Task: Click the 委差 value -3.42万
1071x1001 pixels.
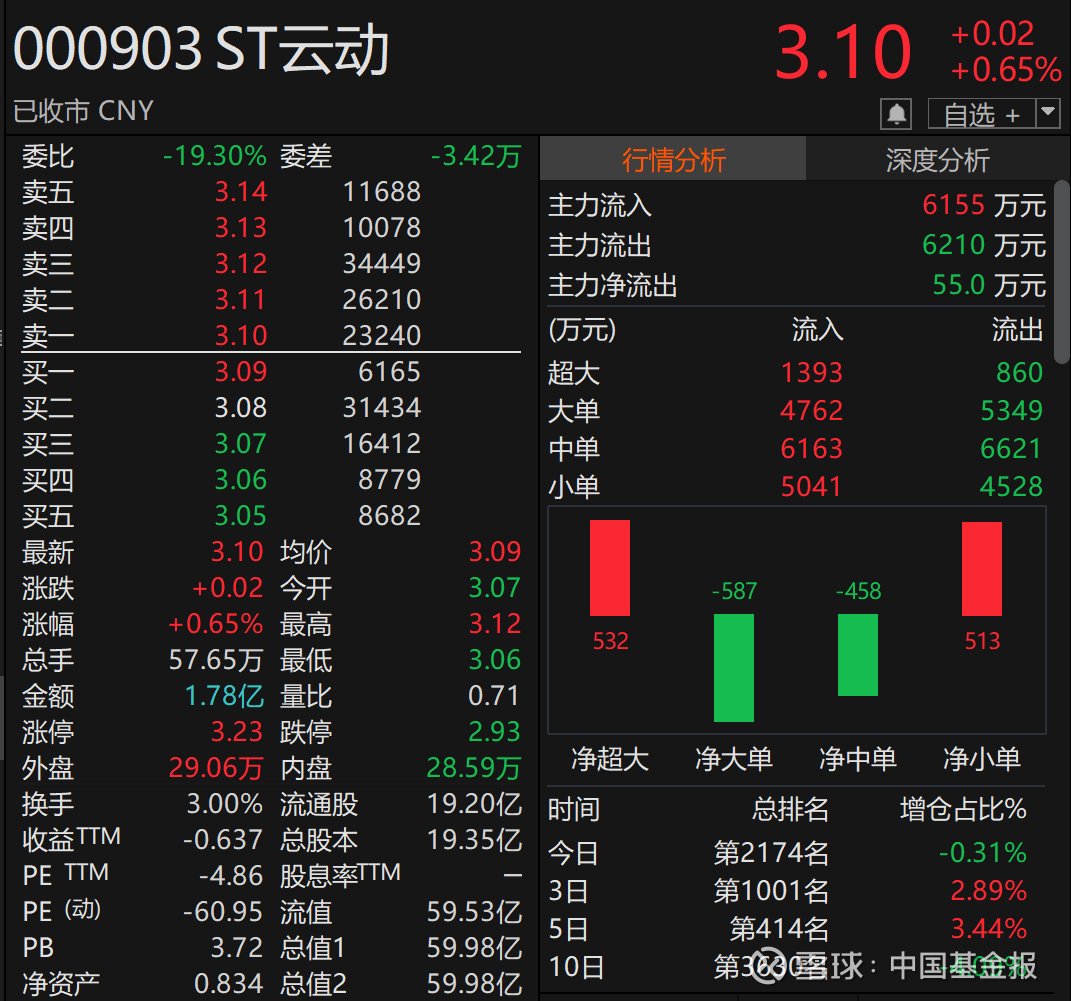Action: (476, 156)
